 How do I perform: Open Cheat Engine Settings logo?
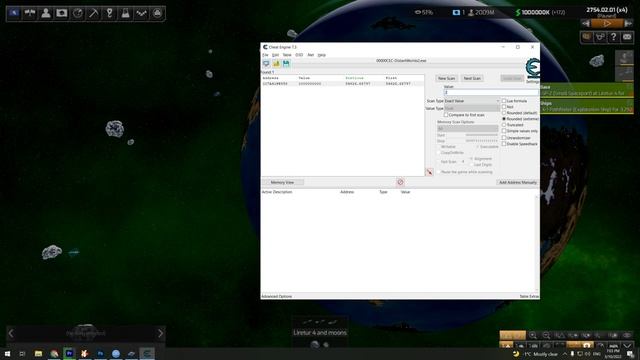533,70
